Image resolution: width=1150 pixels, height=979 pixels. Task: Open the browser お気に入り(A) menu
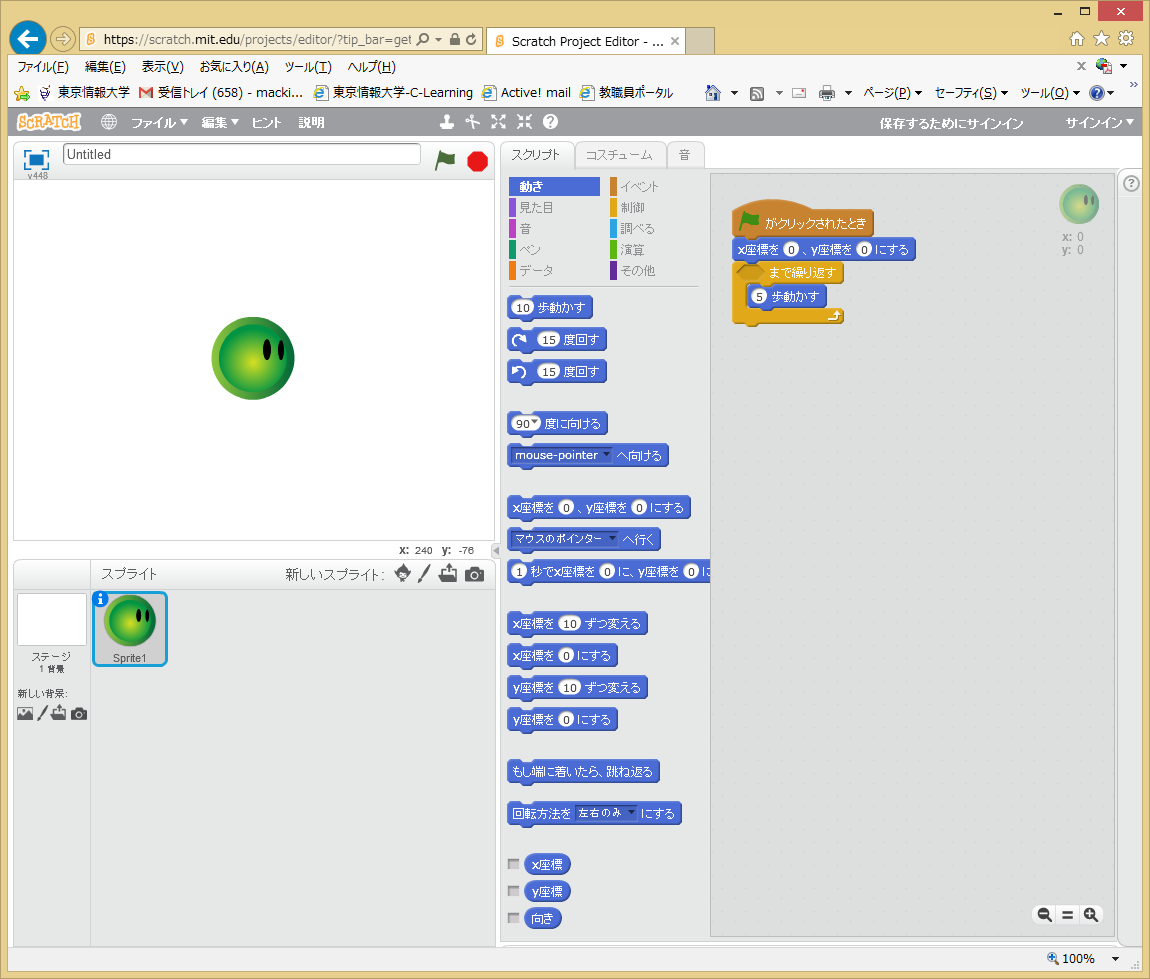(234, 67)
